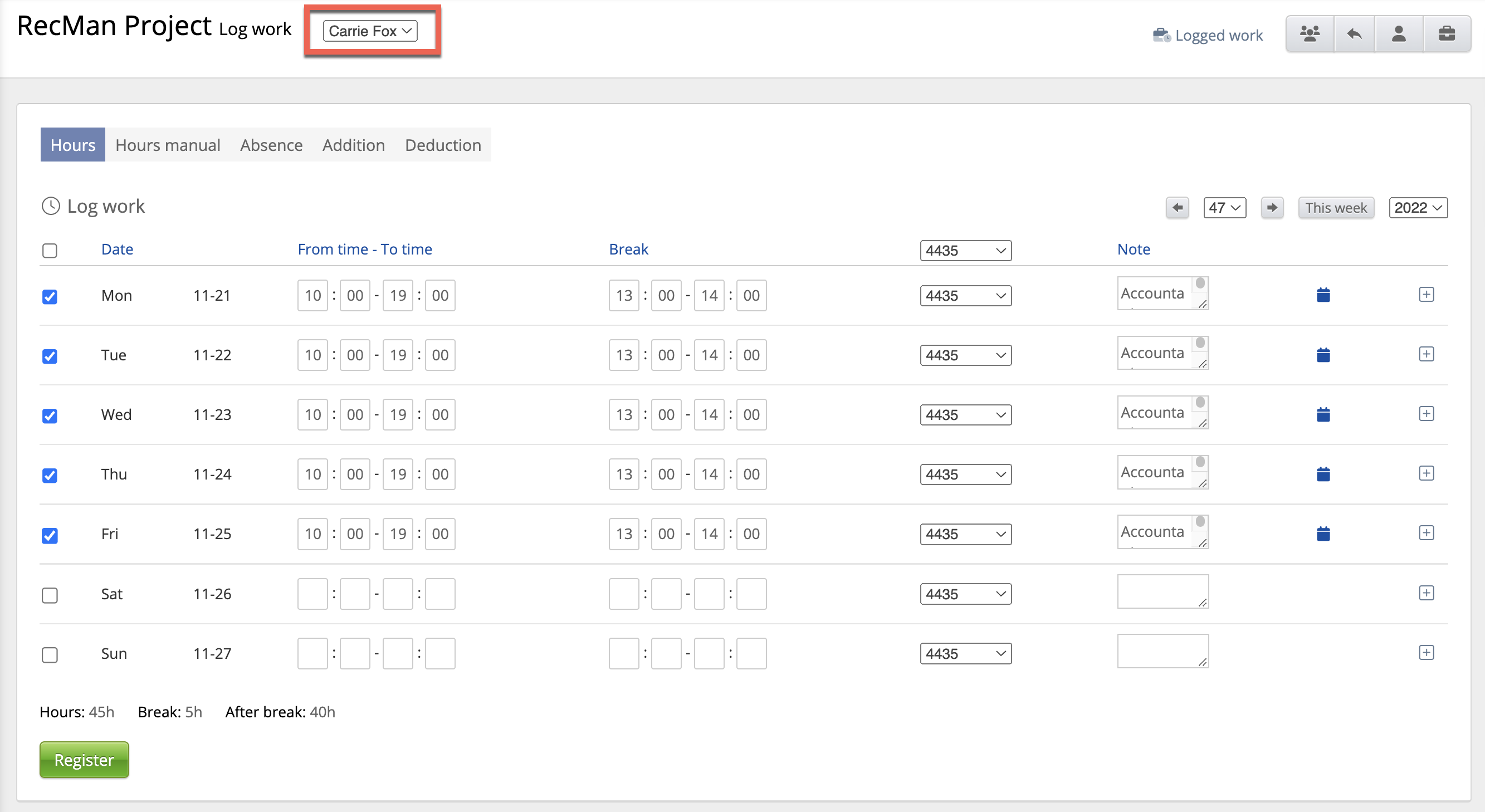Viewport: 1485px width, 812px height.
Task: Open the calendar icon on Monday row
Action: (1323, 295)
